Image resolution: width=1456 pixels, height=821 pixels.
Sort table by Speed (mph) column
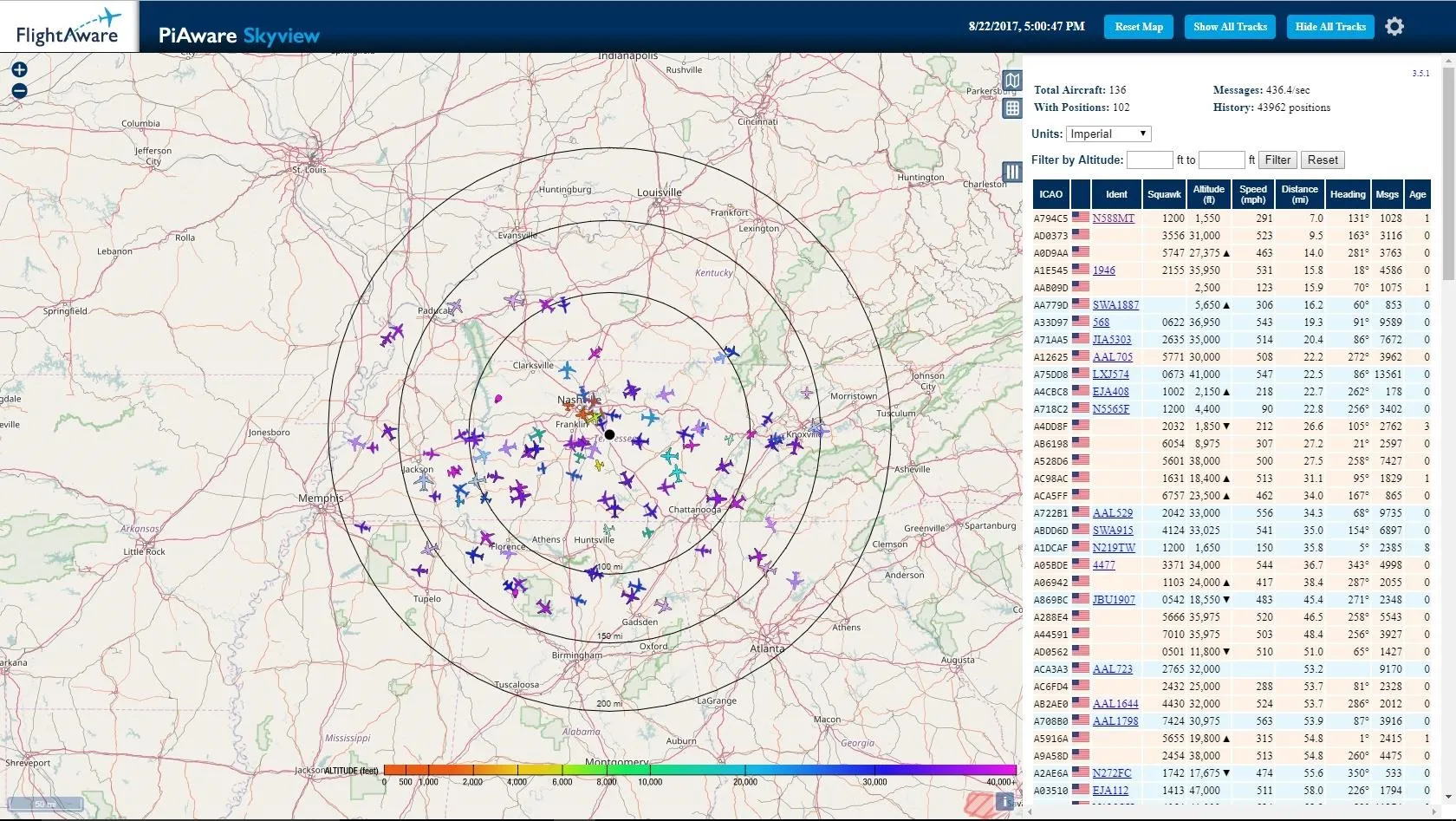point(1253,194)
